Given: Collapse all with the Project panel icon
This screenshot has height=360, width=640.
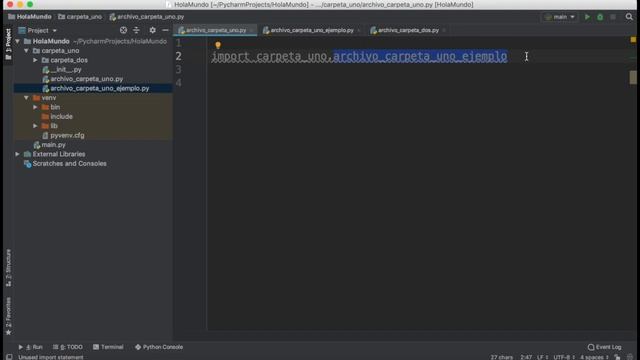Looking at the screenshot, I should pos(136,30).
